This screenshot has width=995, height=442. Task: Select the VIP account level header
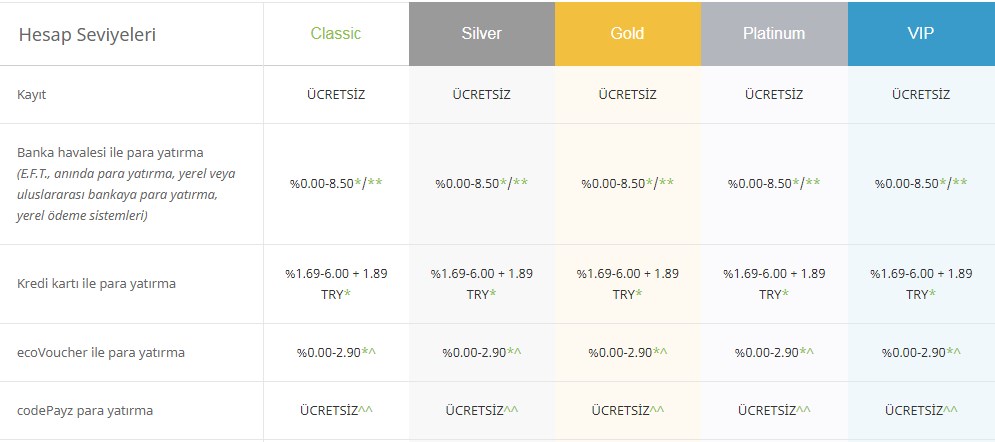(x=921, y=34)
